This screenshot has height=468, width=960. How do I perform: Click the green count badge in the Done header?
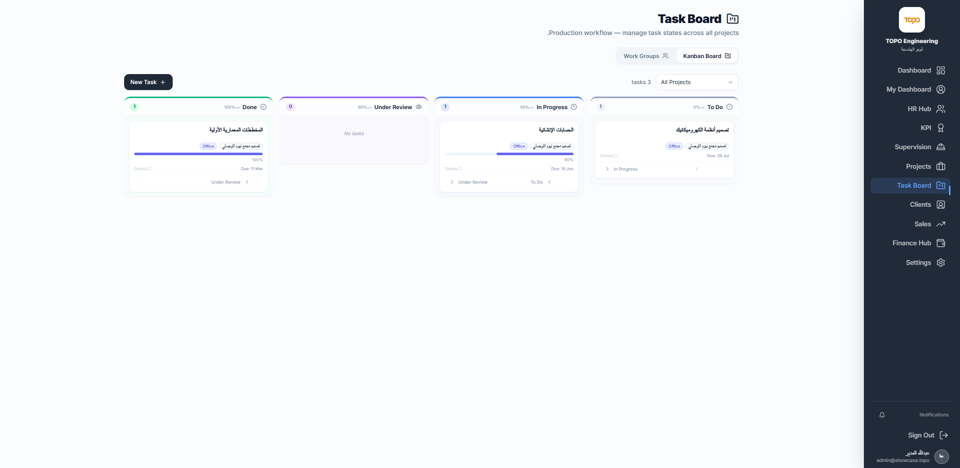pyautogui.click(x=135, y=107)
